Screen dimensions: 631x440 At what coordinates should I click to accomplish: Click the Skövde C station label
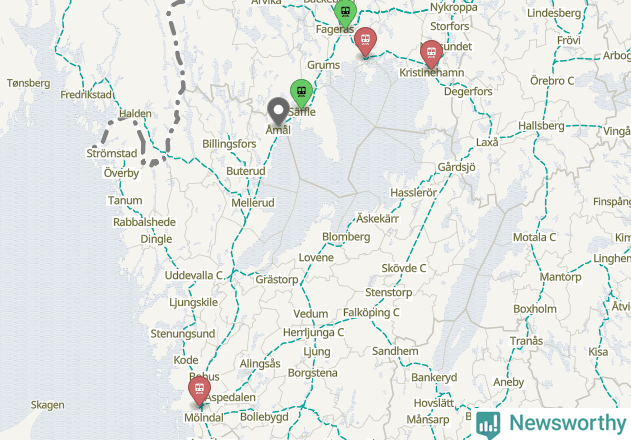pyautogui.click(x=404, y=268)
